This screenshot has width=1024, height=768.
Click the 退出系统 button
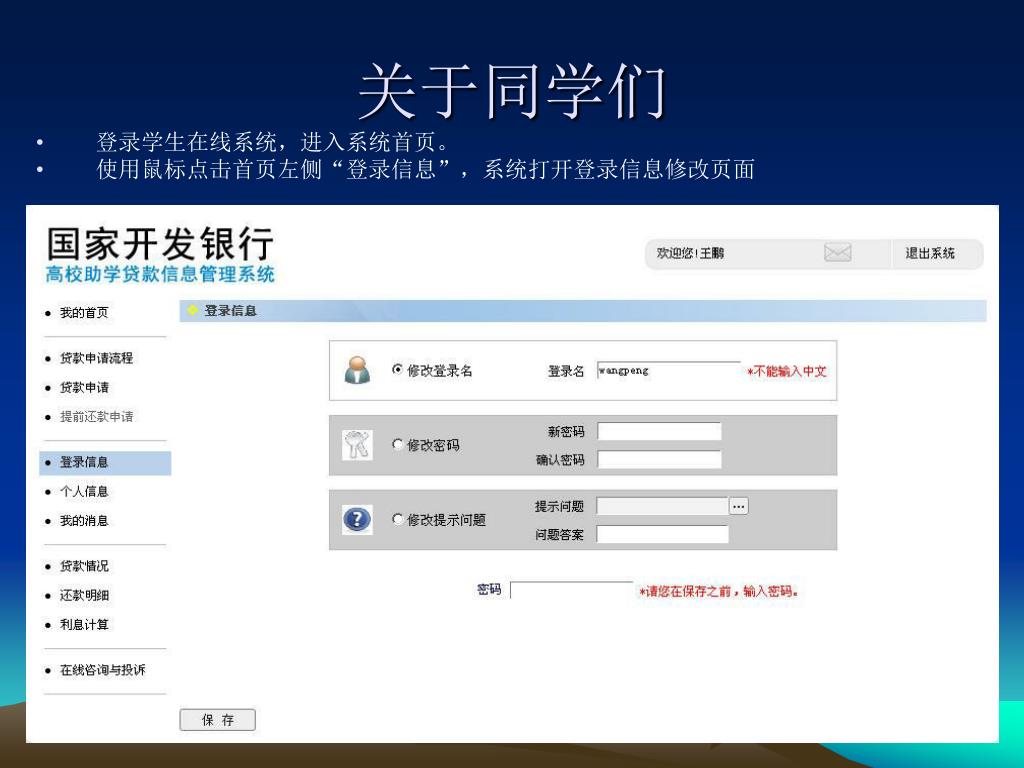point(930,254)
